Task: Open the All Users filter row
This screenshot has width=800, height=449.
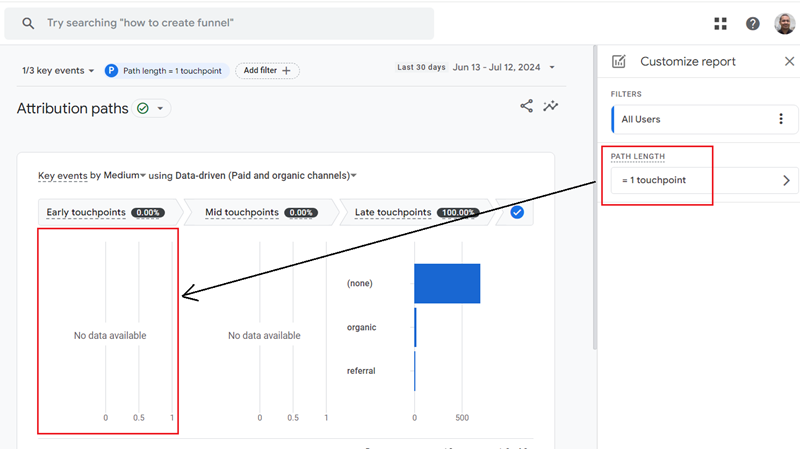Action: coord(704,119)
